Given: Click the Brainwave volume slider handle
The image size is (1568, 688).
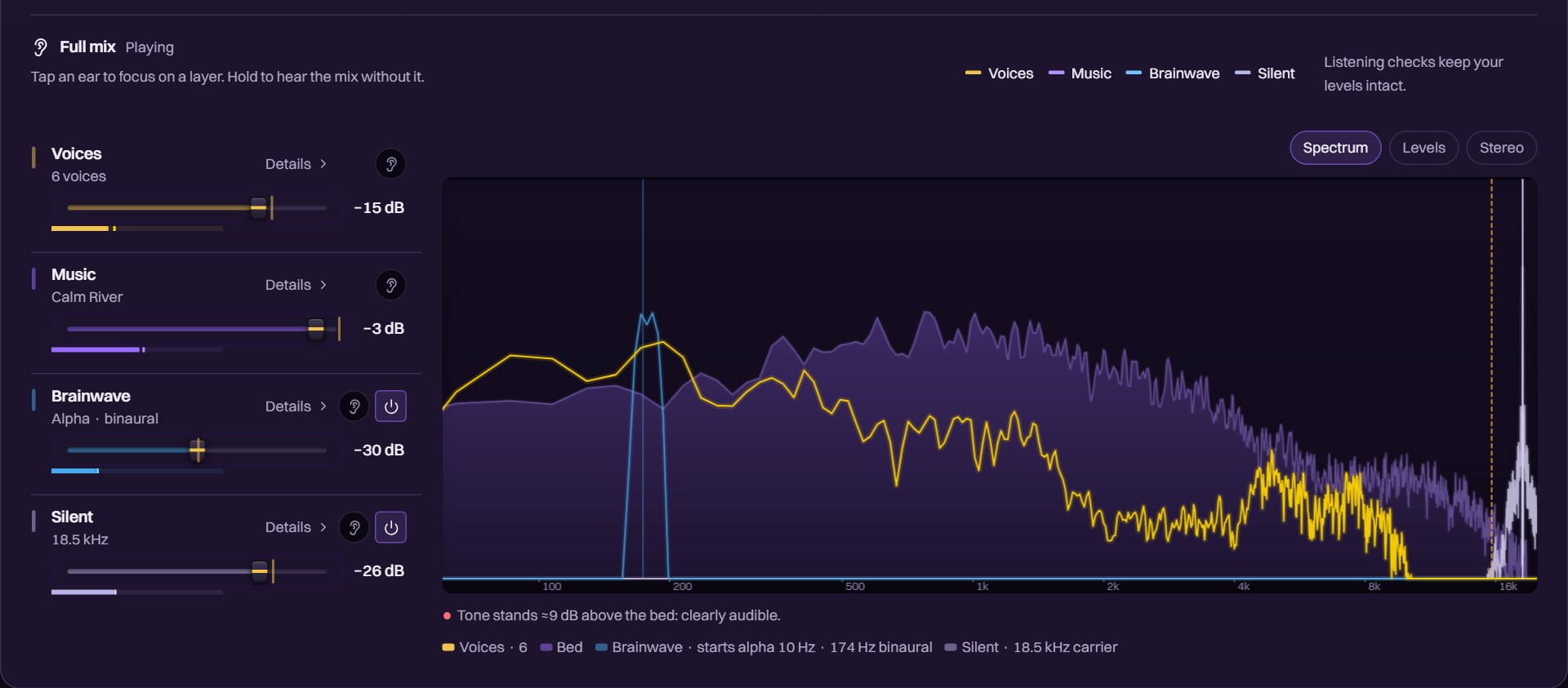Looking at the screenshot, I should [x=197, y=450].
